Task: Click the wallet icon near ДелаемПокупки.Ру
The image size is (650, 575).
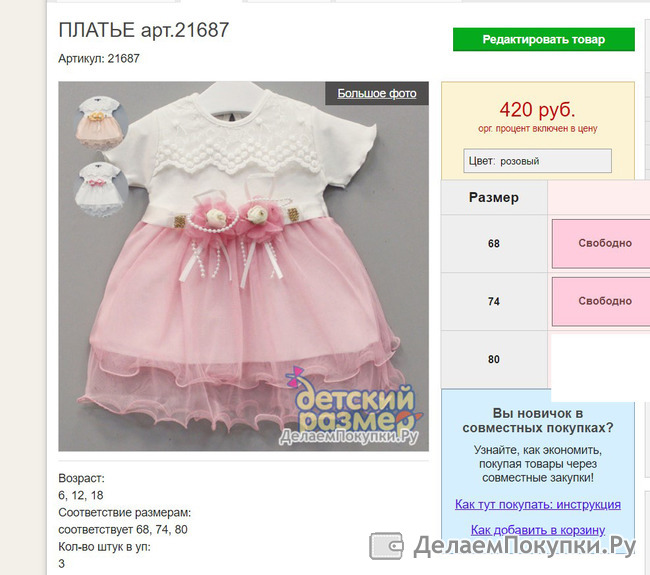Action: tap(386, 546)
